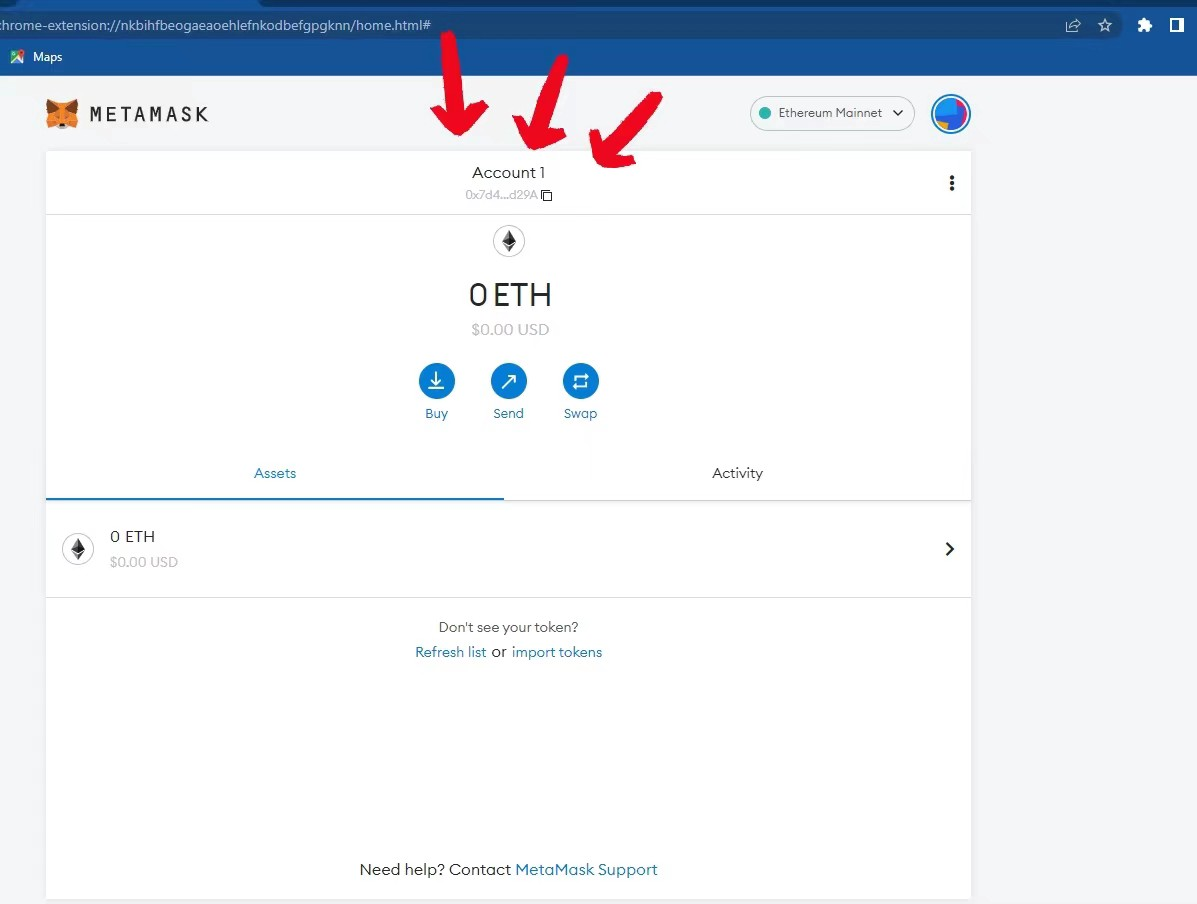1197x904 pixels.
Task: Click the Swap icon button
Action: [580, 381]
